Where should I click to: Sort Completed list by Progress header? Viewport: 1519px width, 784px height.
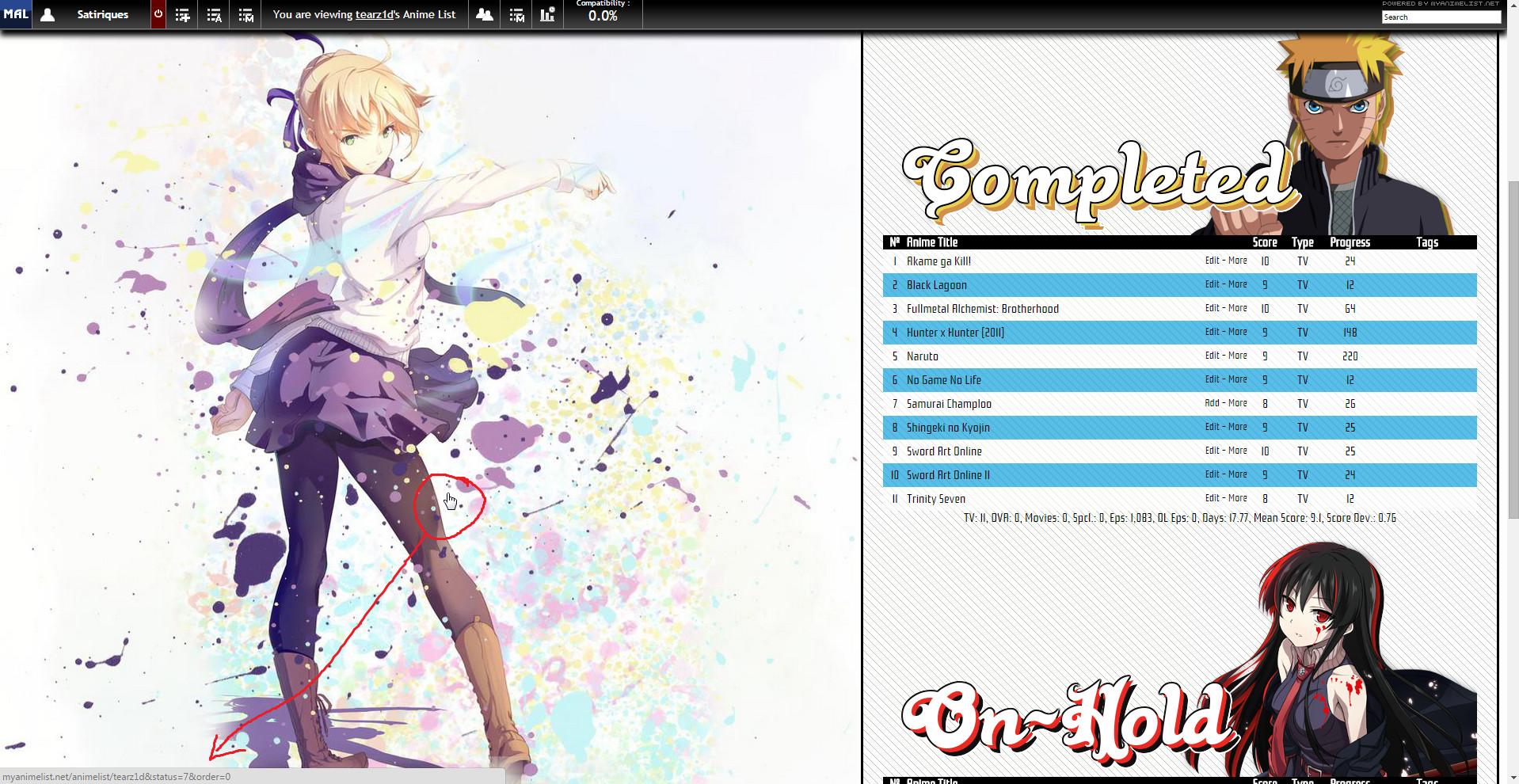point(1350,242)
